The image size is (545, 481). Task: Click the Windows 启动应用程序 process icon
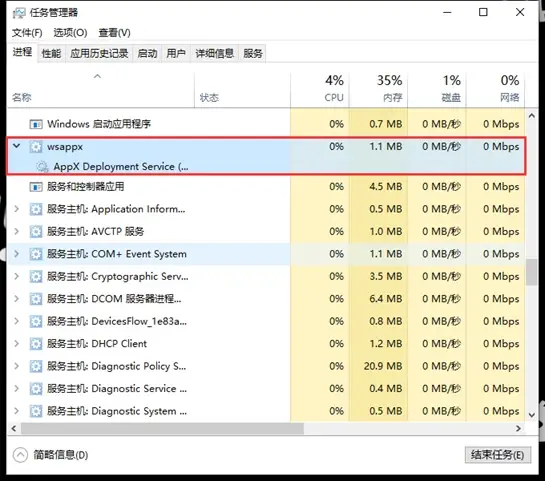pos(35,124)
